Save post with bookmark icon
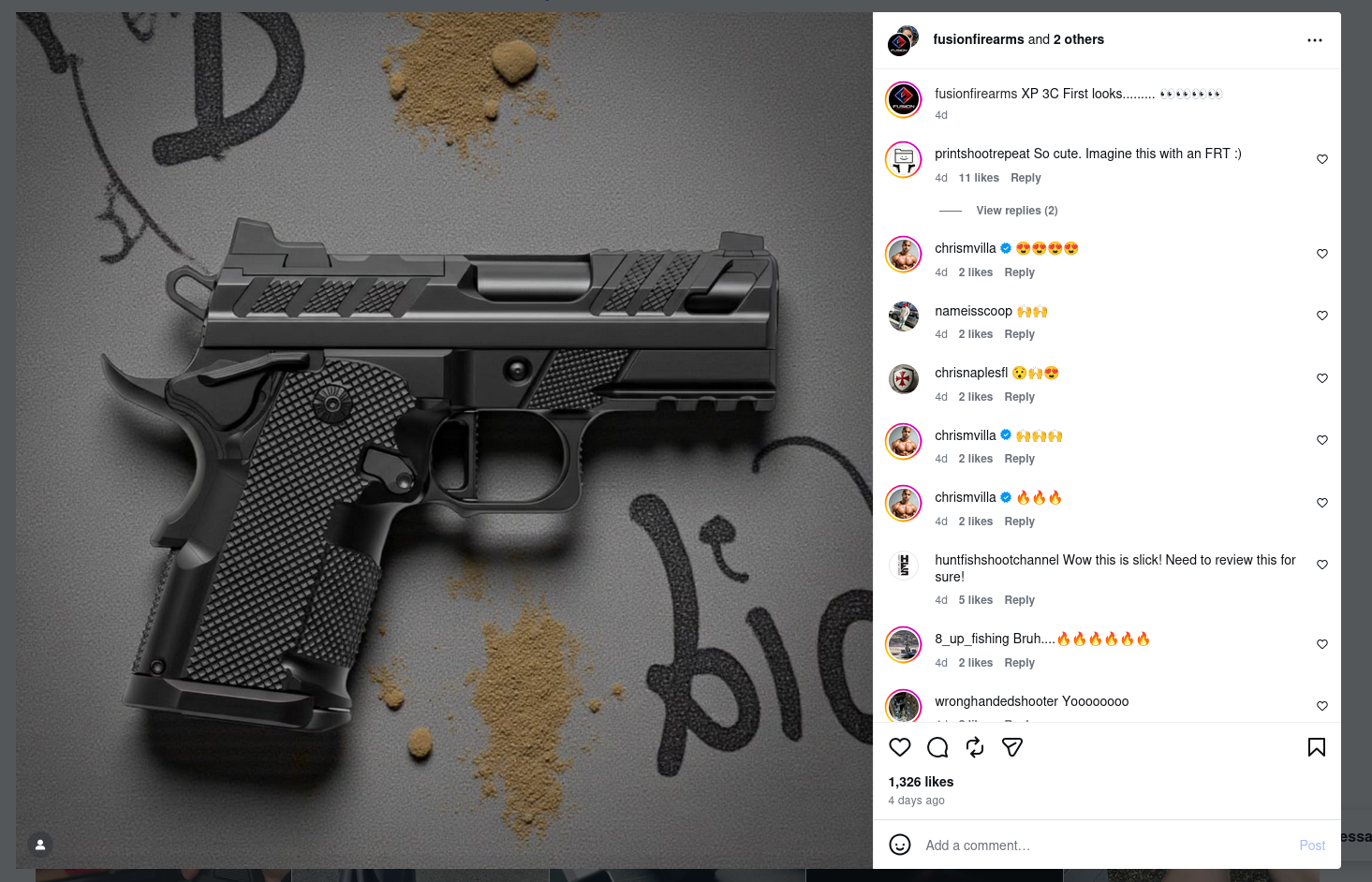Viewport: 1372px width, 882px height. click(1316, 747)
